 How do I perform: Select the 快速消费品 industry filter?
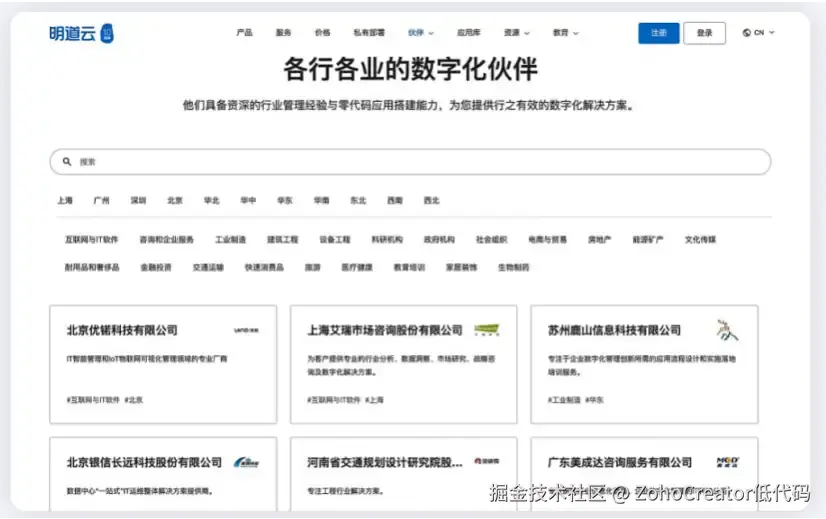tap(264, 268)
